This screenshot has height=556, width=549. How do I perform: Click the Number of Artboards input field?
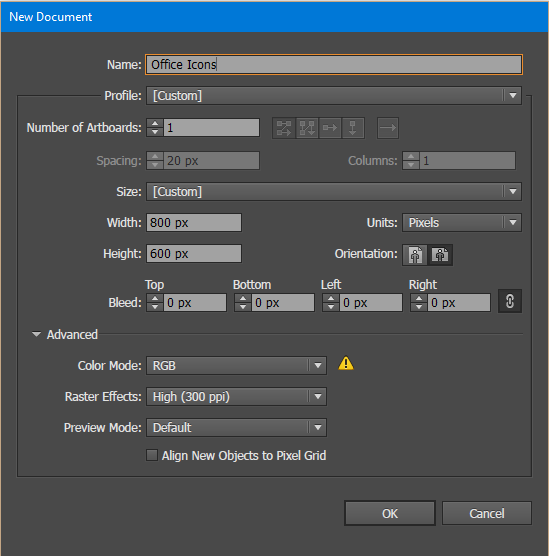point(211,128)
